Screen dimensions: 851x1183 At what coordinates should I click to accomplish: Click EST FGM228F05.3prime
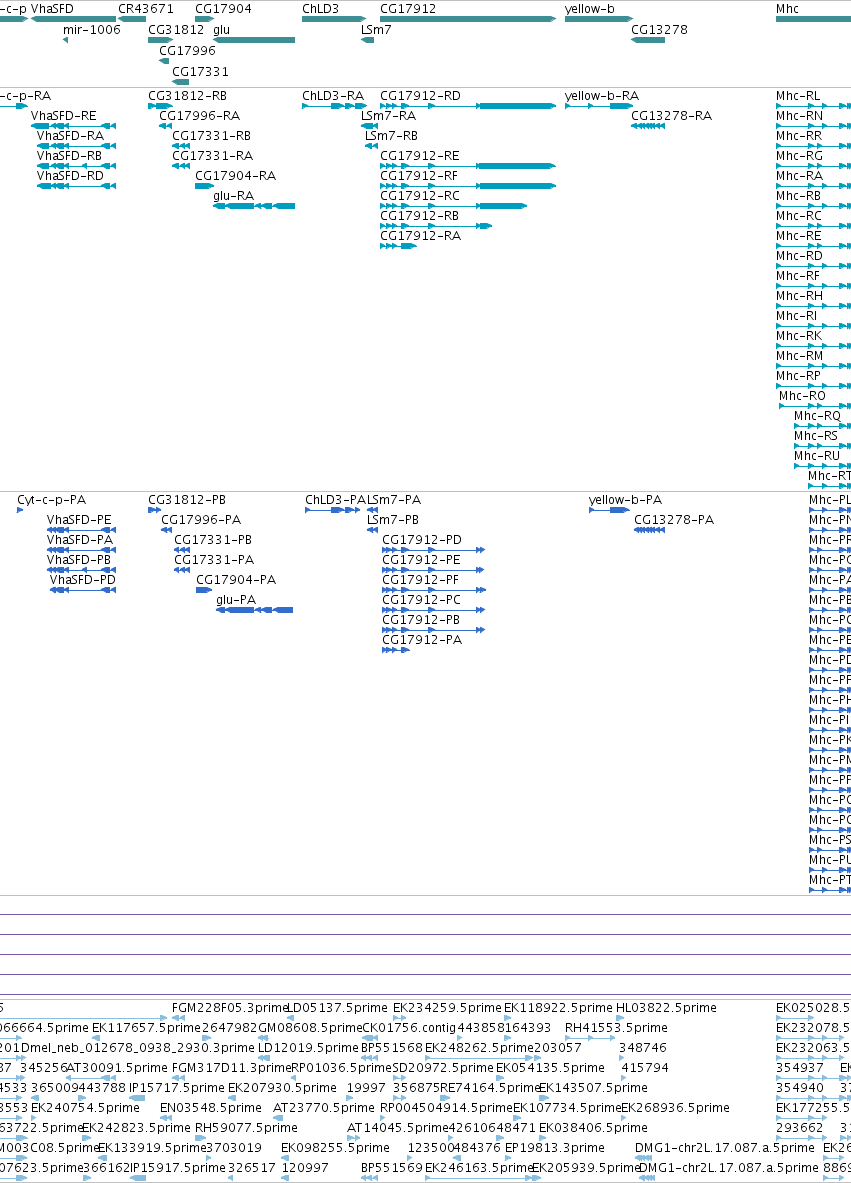(231, 1008)
